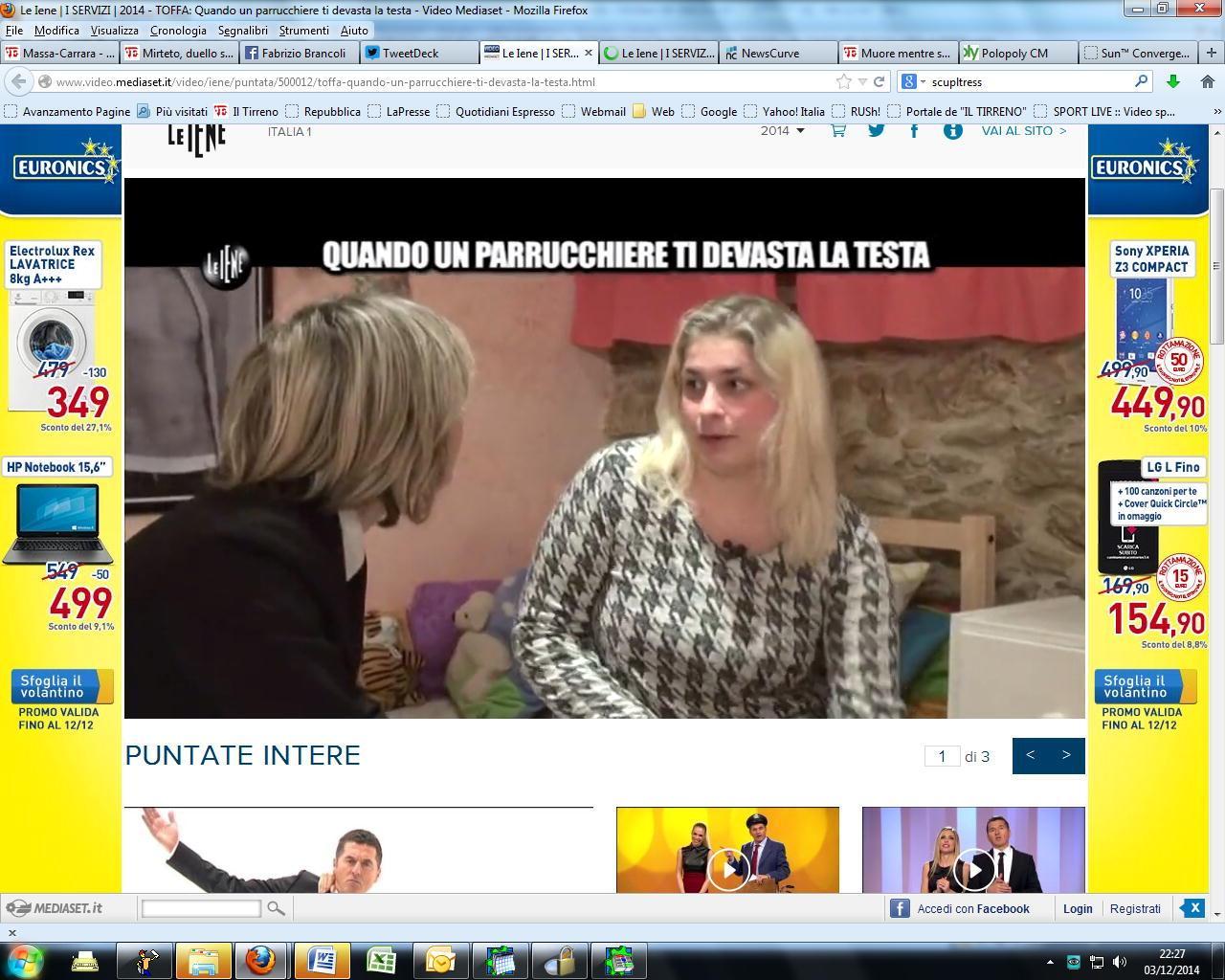
Task: Follow the VAI AL SITO link
Action: click(x=1024, y=131)
